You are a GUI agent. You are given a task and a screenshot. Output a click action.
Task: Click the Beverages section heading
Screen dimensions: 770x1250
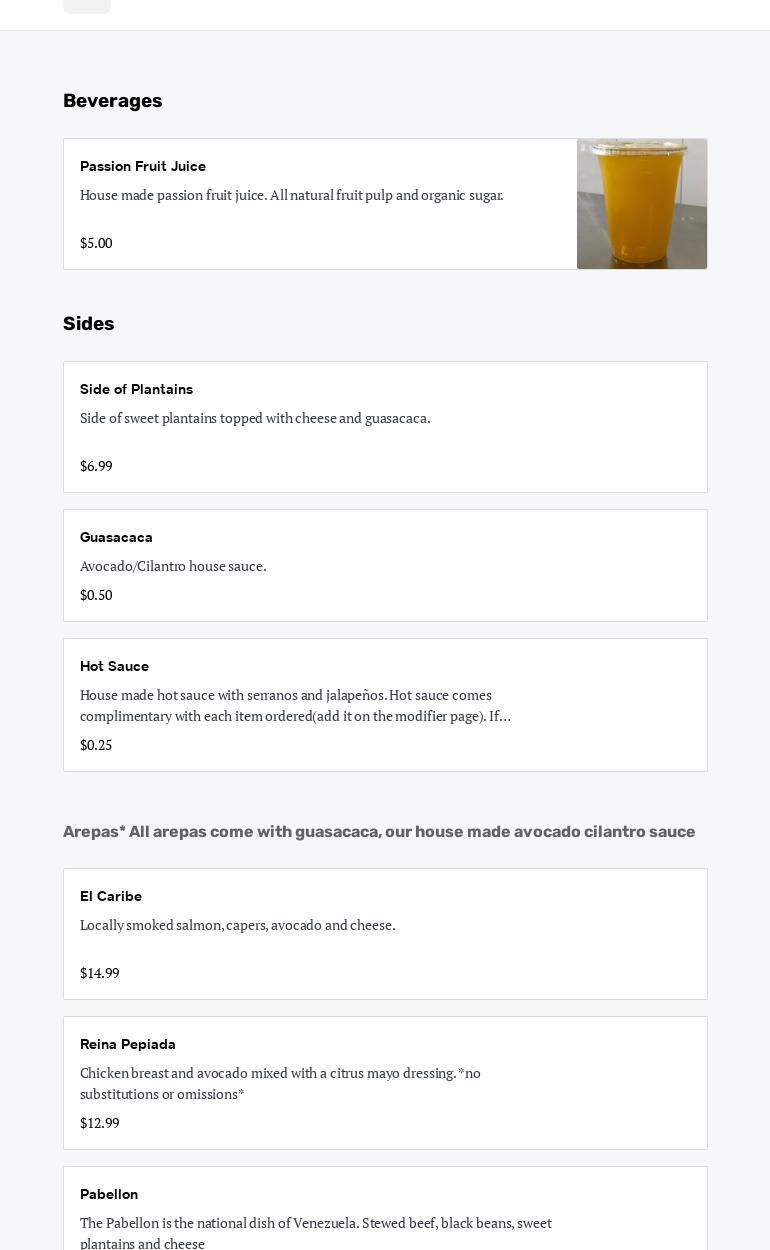point(113,101)
